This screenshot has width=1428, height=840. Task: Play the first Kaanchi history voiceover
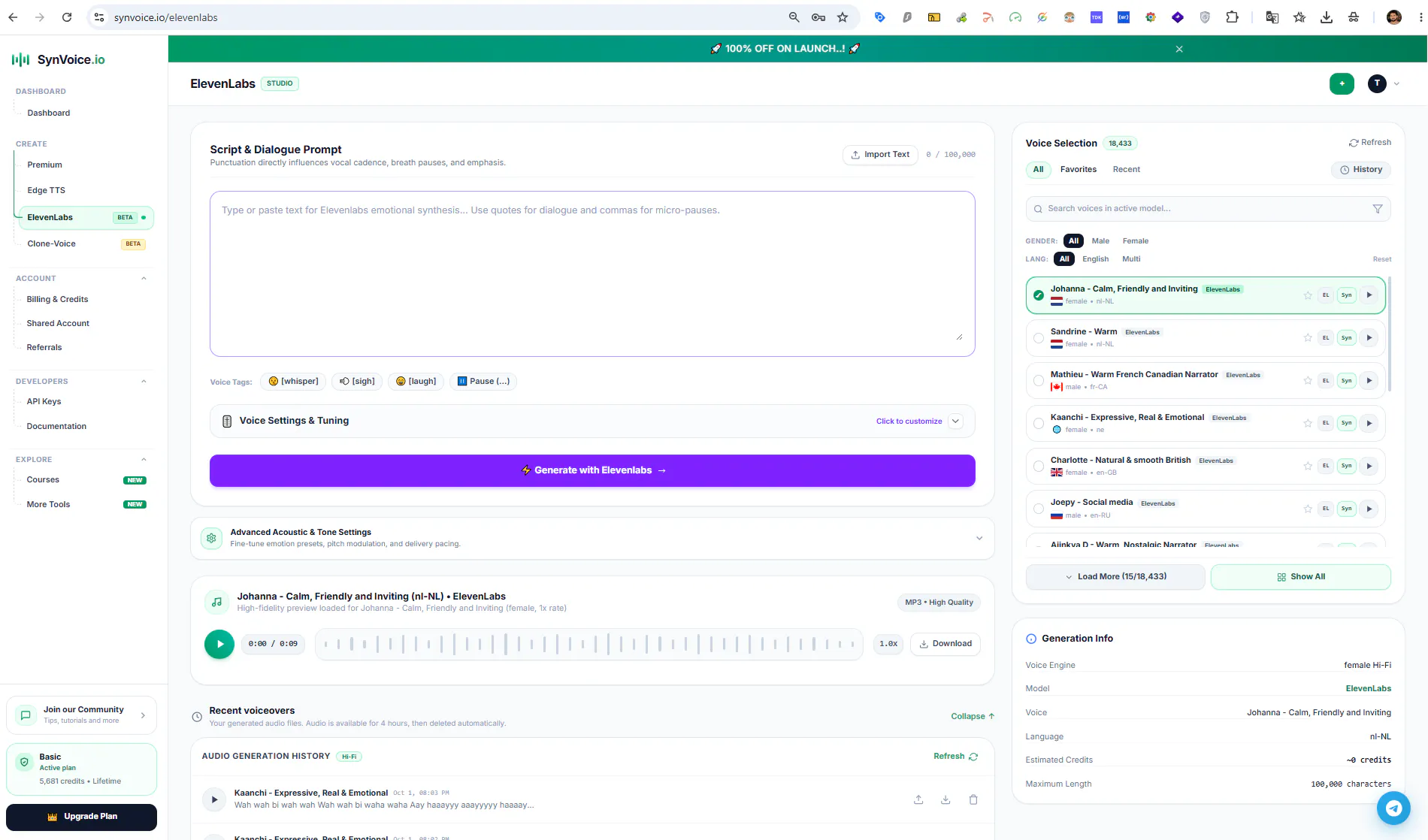tap(214, 799)
